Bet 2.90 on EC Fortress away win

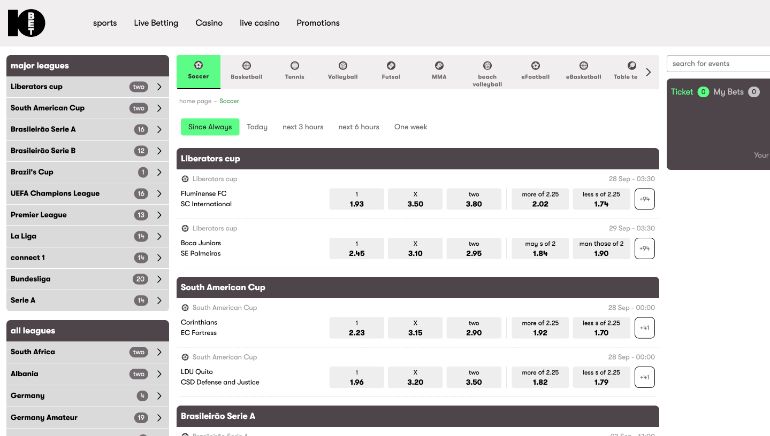(x=474, y=328)
